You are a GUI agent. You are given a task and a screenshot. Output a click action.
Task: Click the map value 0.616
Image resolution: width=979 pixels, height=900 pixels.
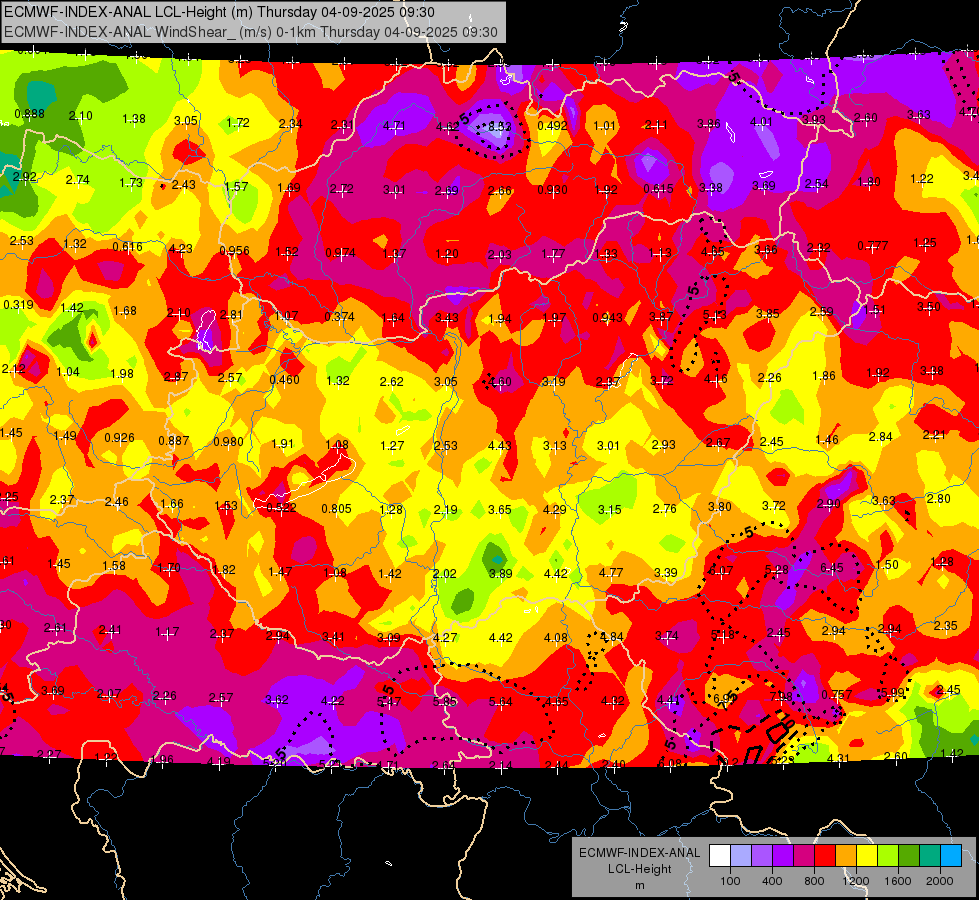pos(127,247)
